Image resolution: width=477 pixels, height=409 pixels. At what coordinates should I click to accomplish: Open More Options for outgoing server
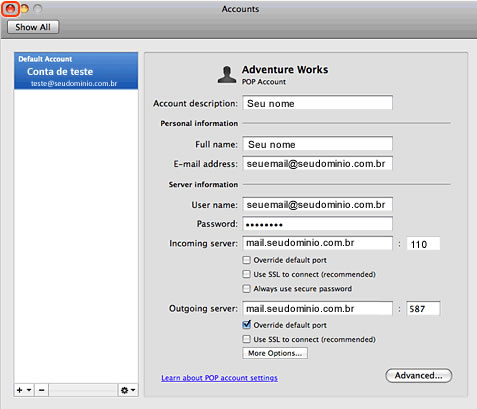pos(275,353)
